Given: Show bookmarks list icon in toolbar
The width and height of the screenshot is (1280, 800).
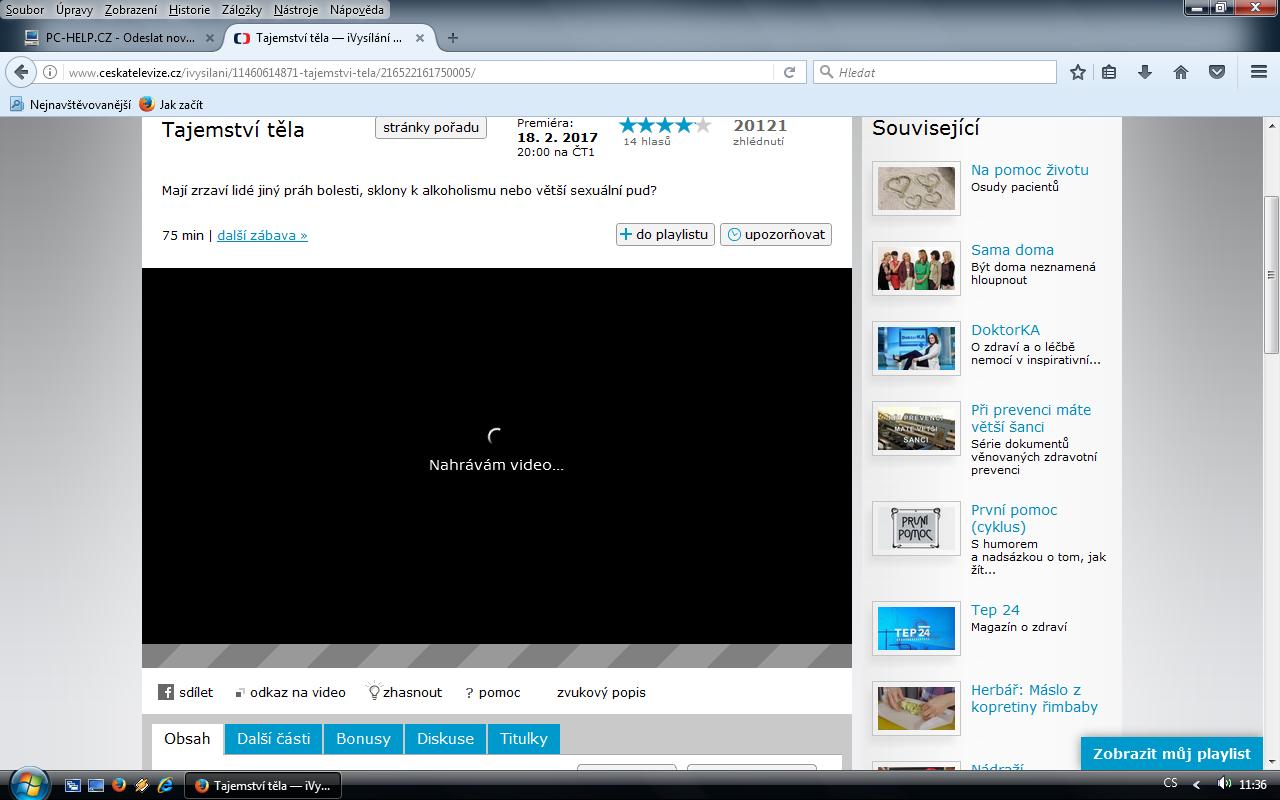Looking at the screenshot, I should pos(1109,72).
